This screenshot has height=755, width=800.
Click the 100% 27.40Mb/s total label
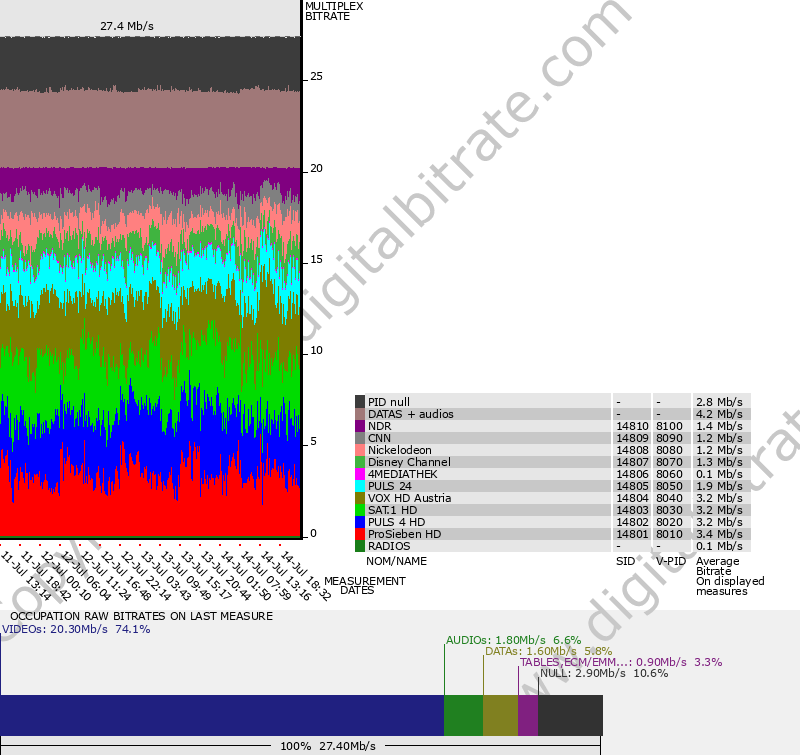point(328,746)
